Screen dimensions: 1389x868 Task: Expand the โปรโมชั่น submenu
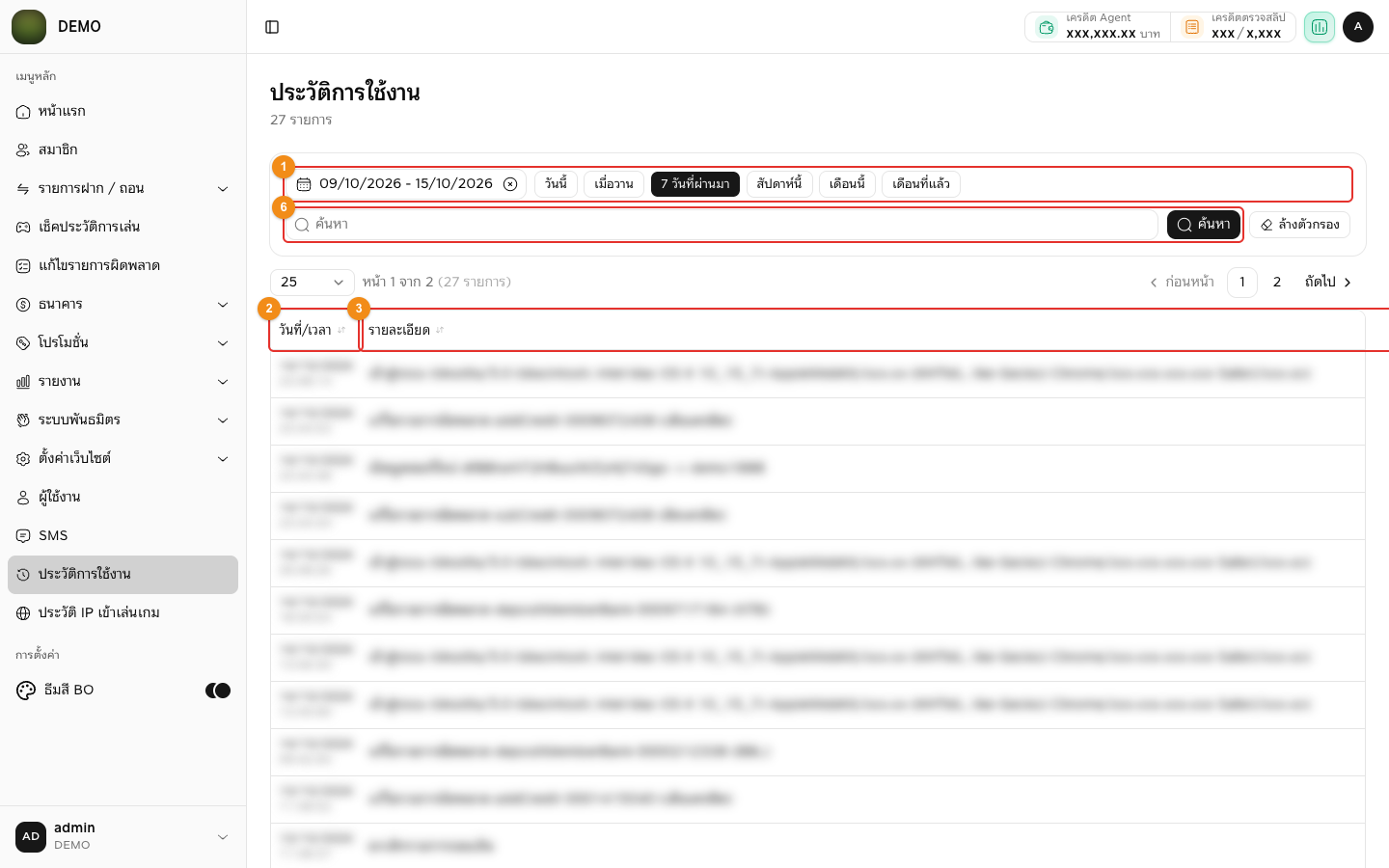[123, 343]
